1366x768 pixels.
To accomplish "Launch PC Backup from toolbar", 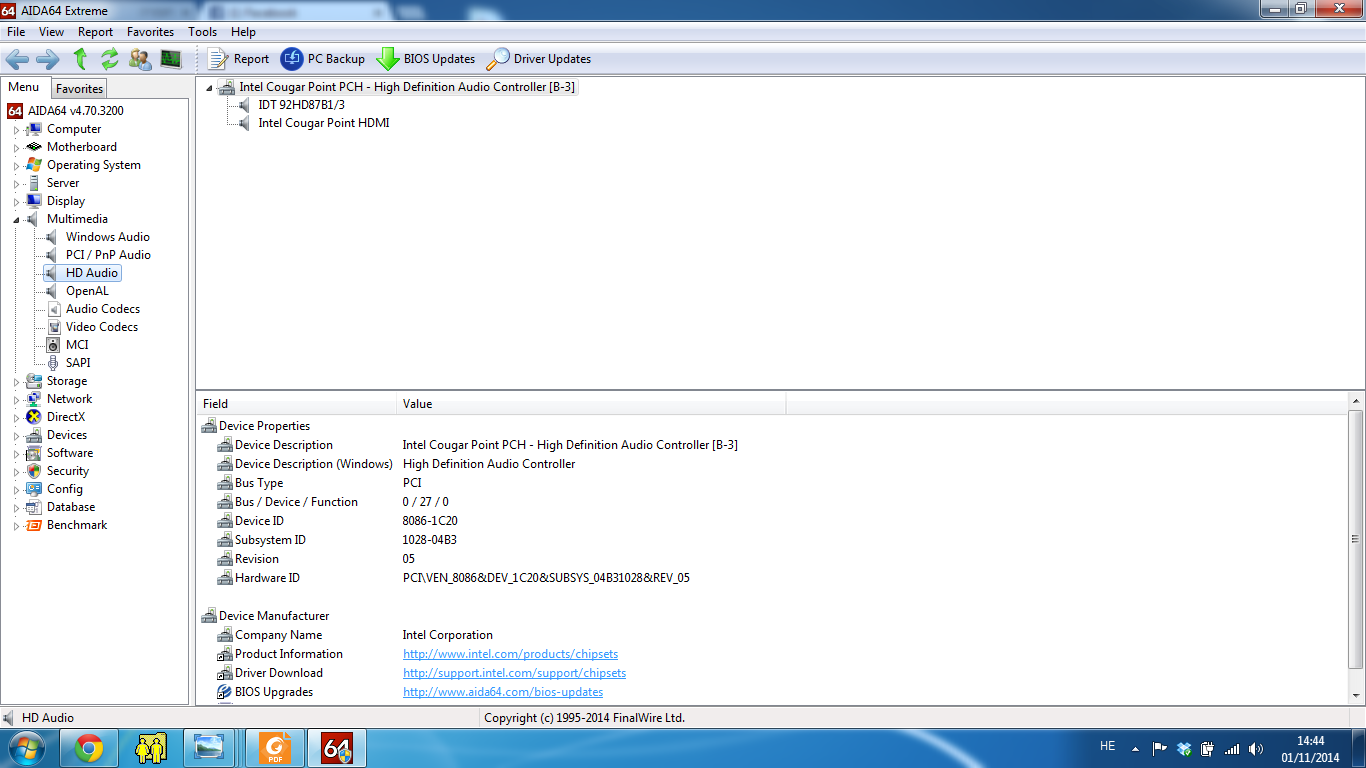I will coord(292,59).
